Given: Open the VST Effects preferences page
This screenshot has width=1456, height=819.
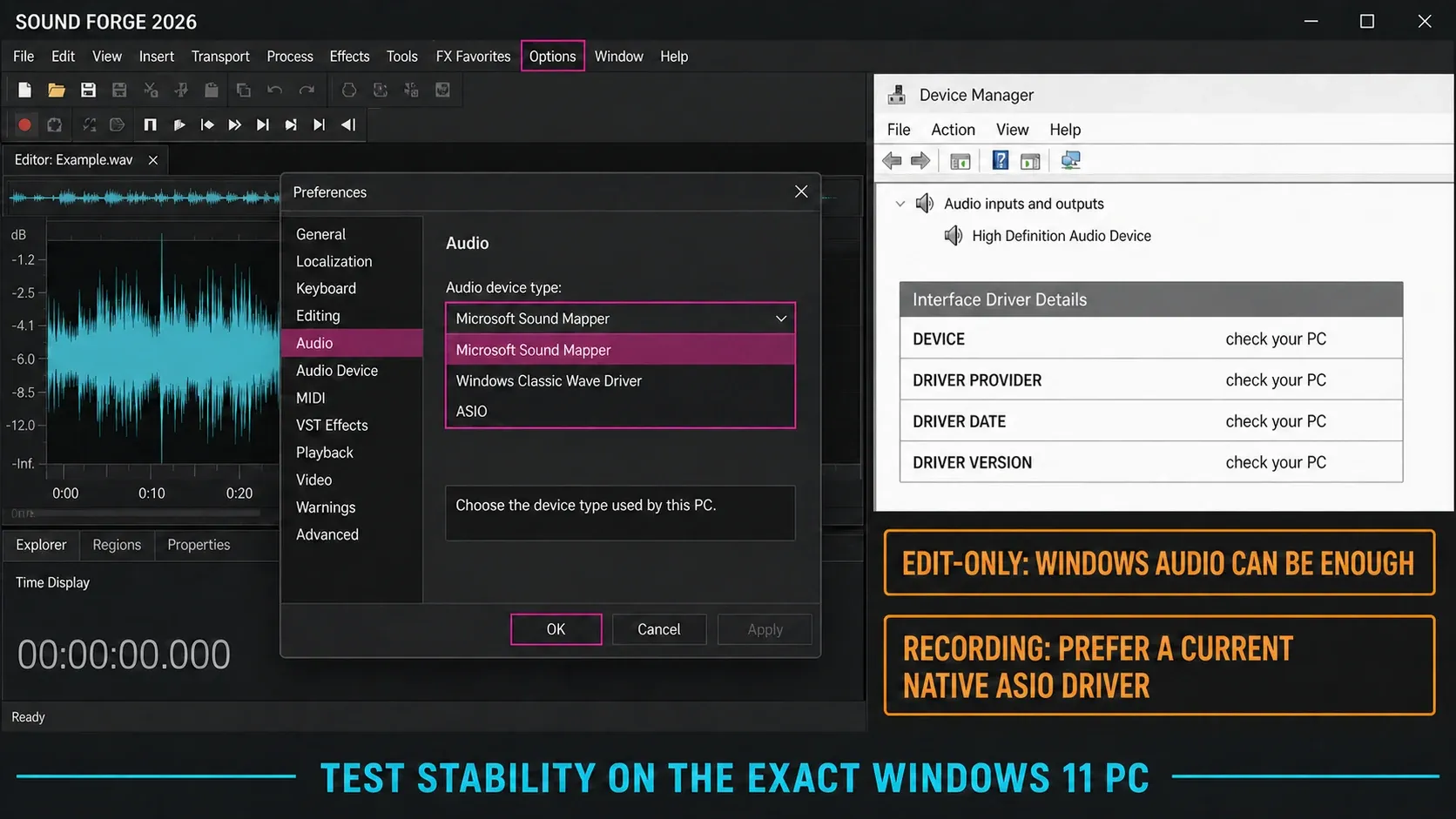Looking at the screenshot, I should pyautogui.click(x=332, y=425).
